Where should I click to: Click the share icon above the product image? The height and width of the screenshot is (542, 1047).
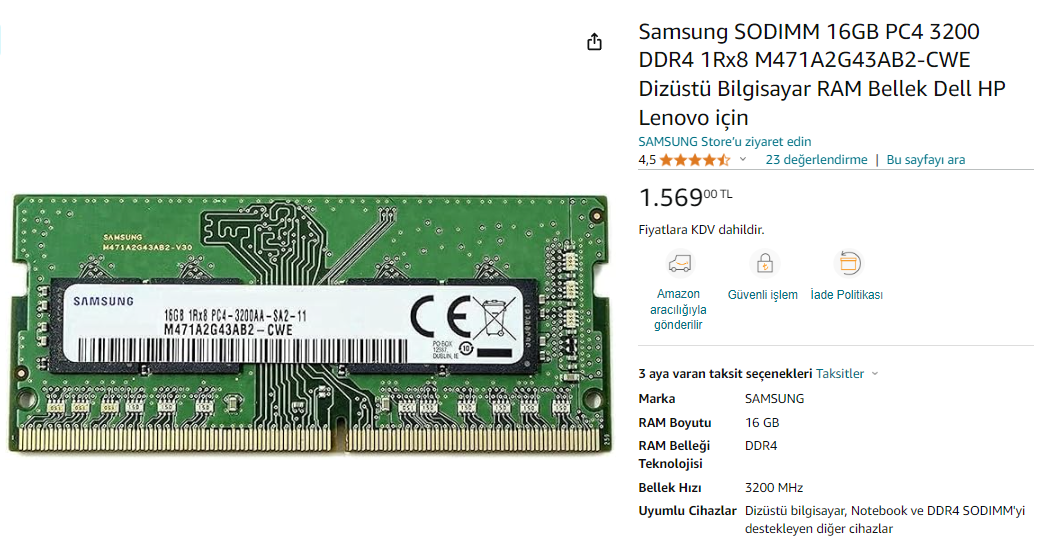[594, 42]
